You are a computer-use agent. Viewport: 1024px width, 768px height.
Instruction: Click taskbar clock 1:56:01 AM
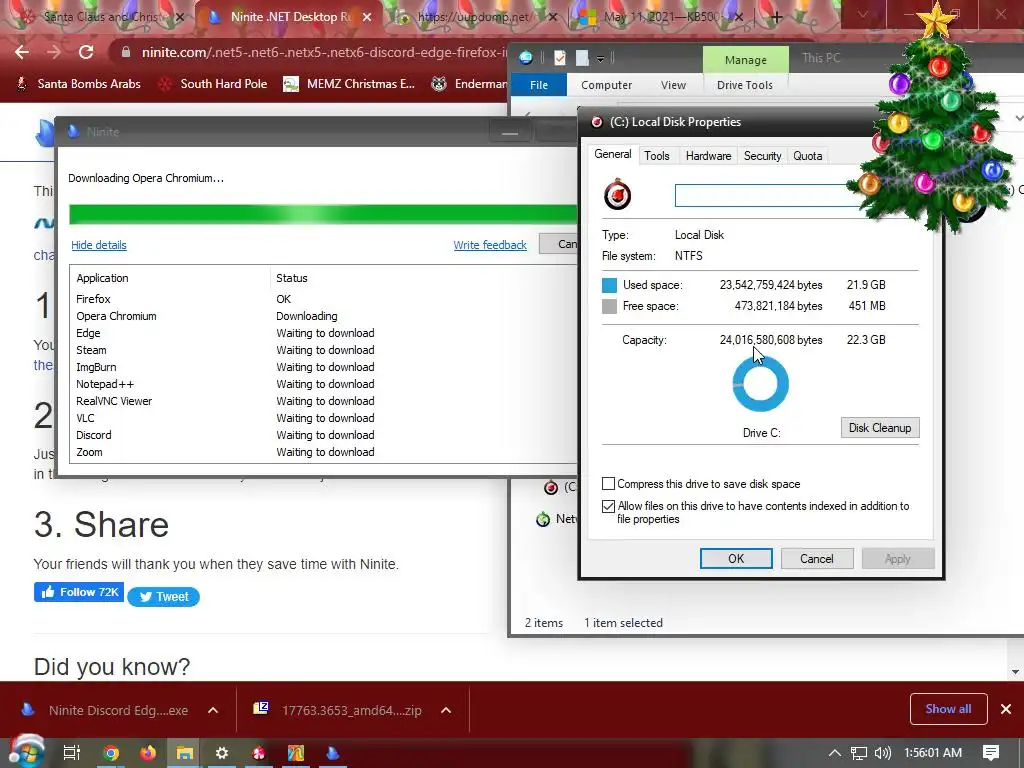(933, 753)
